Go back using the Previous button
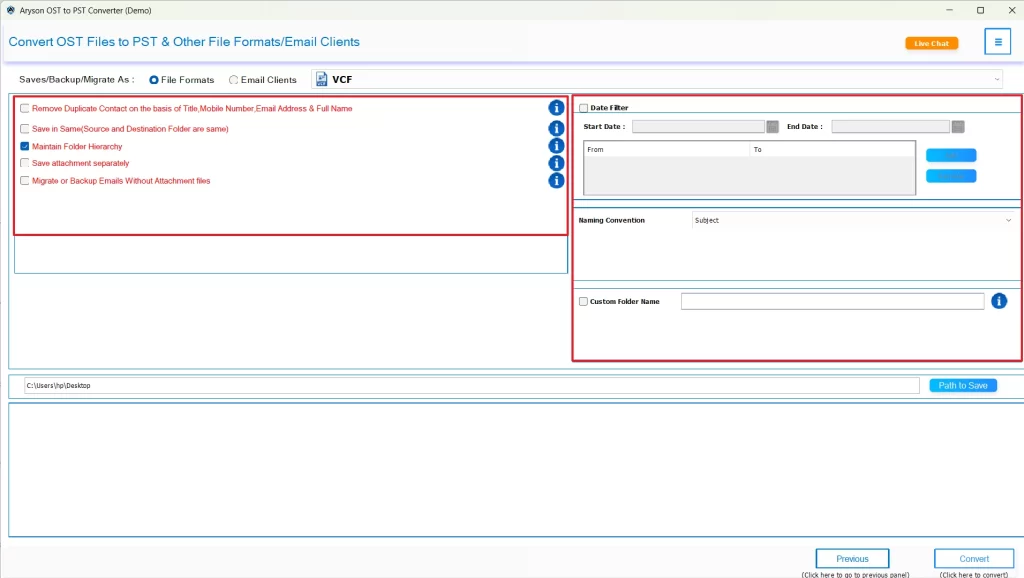Image resolution: width=1024 pixels, height=578 pixels. tap(852, 559)
